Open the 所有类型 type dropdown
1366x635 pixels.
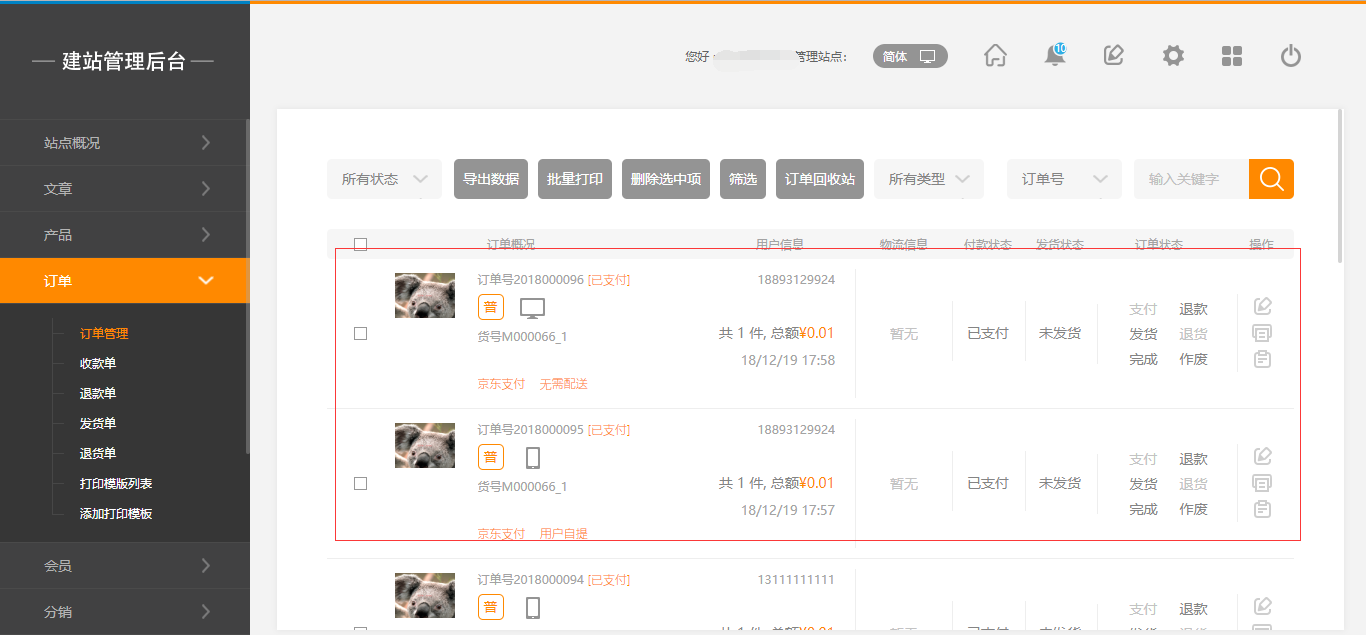929,179
